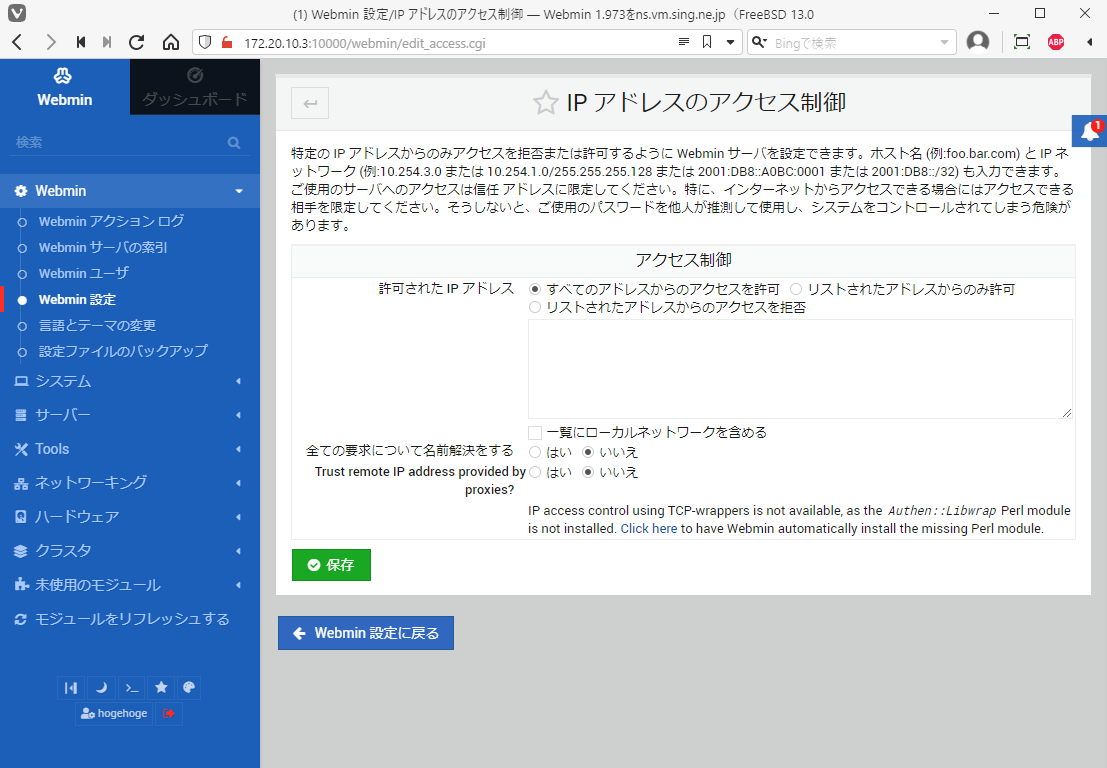
Task: Click the hogehoge user button
Action: tap(114, 714)
